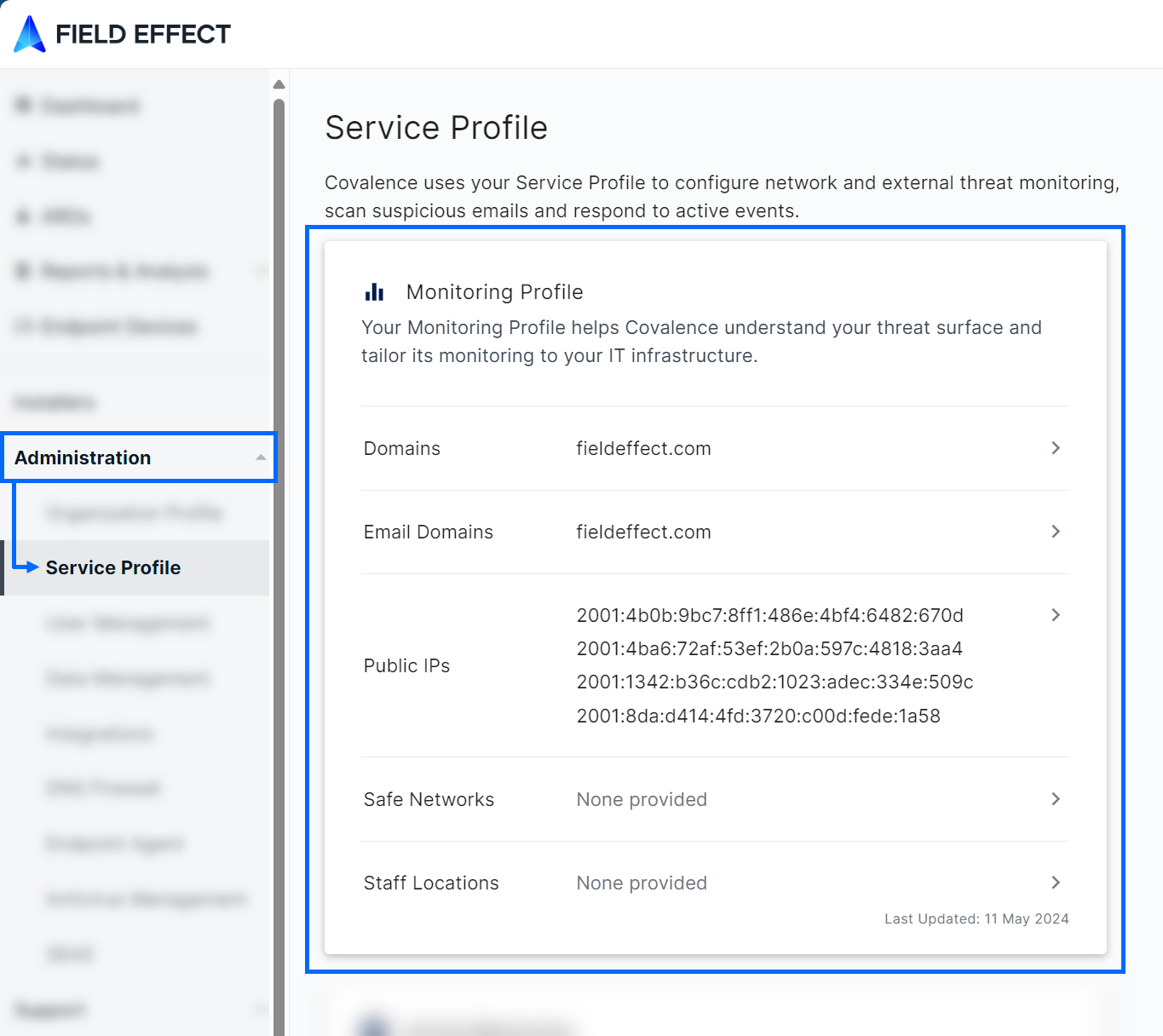Select IP 2001:4b0b:9bc7:8ff1:486e:4bf4:6482:670d
This screenshot has width=1163, height=1036.
tap(770, 615)
